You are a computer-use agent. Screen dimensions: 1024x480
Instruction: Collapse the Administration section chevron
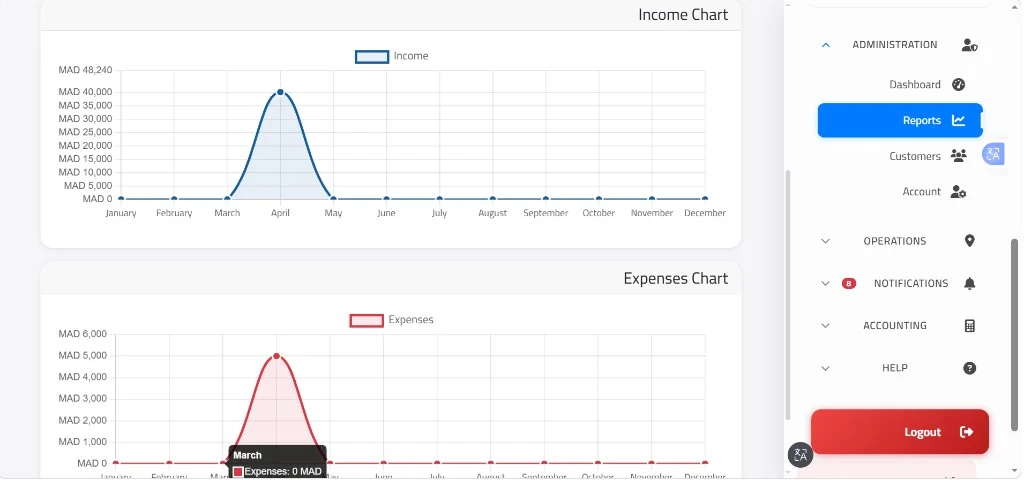[x=825, y=45]
